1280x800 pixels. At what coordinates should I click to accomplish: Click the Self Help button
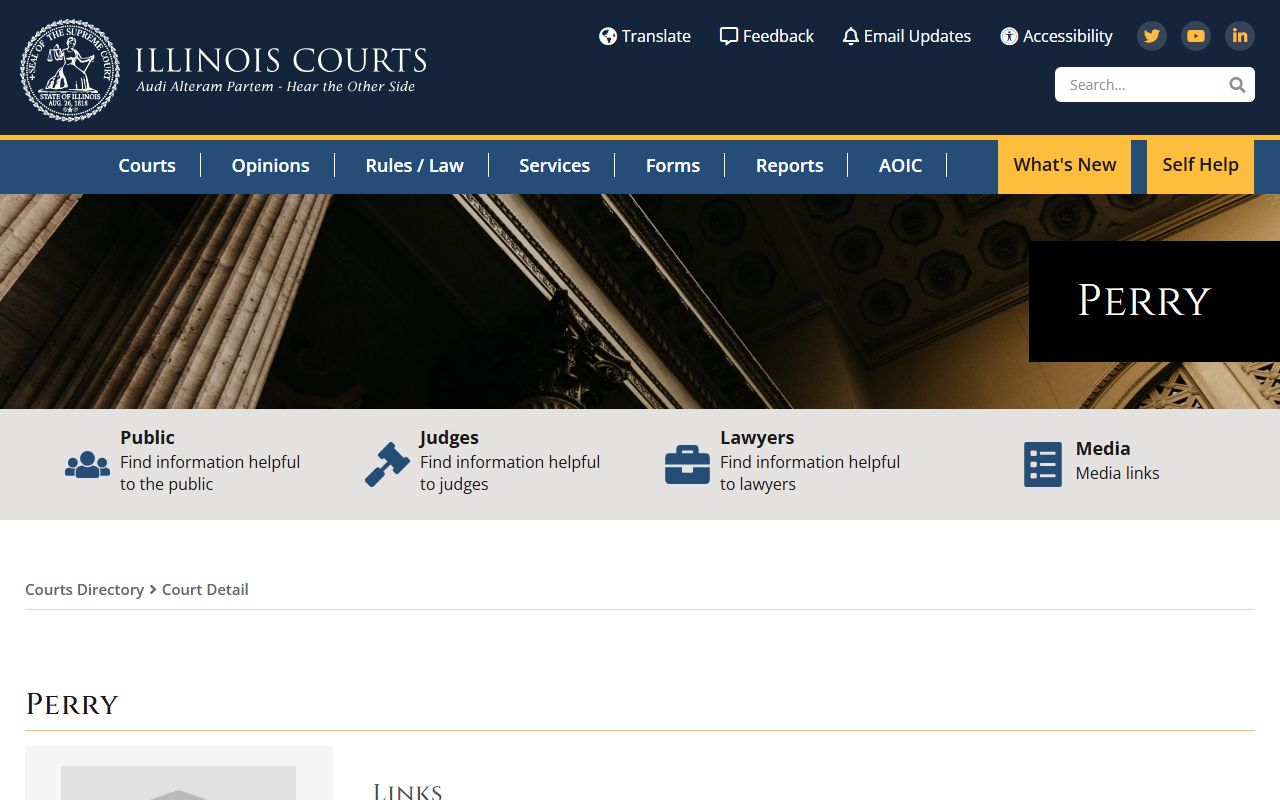click(1200, 166)
